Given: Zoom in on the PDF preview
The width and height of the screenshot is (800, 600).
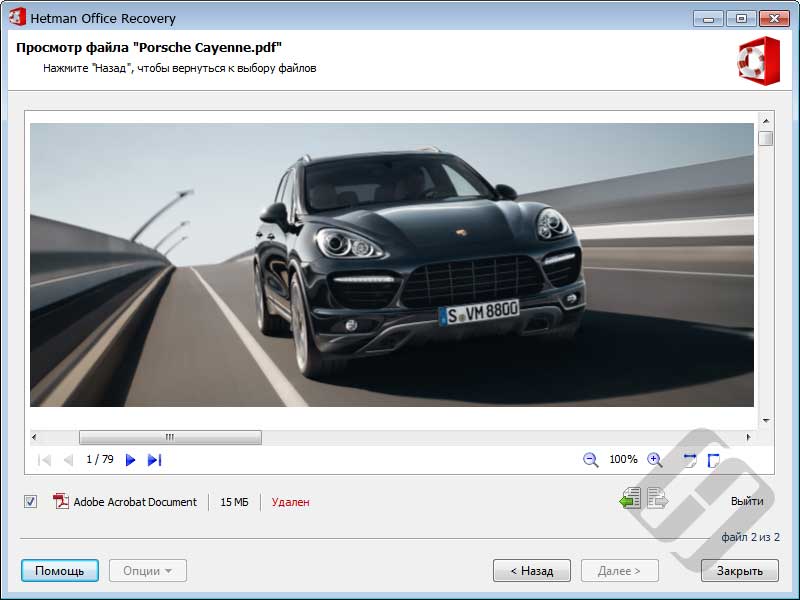Looking at the screenshot, I should pos(655,460).
